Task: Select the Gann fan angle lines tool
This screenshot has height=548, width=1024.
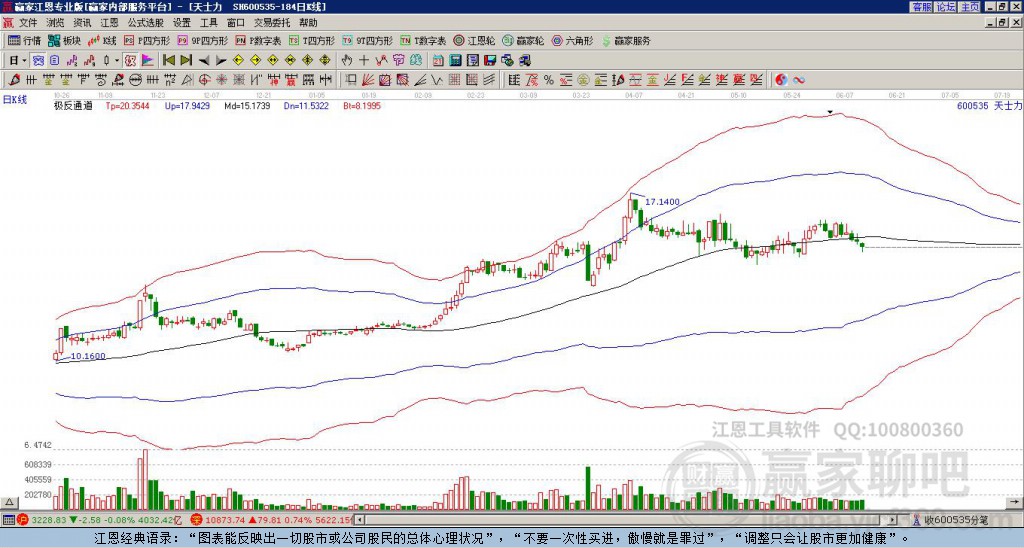Action: coord(368,80)
